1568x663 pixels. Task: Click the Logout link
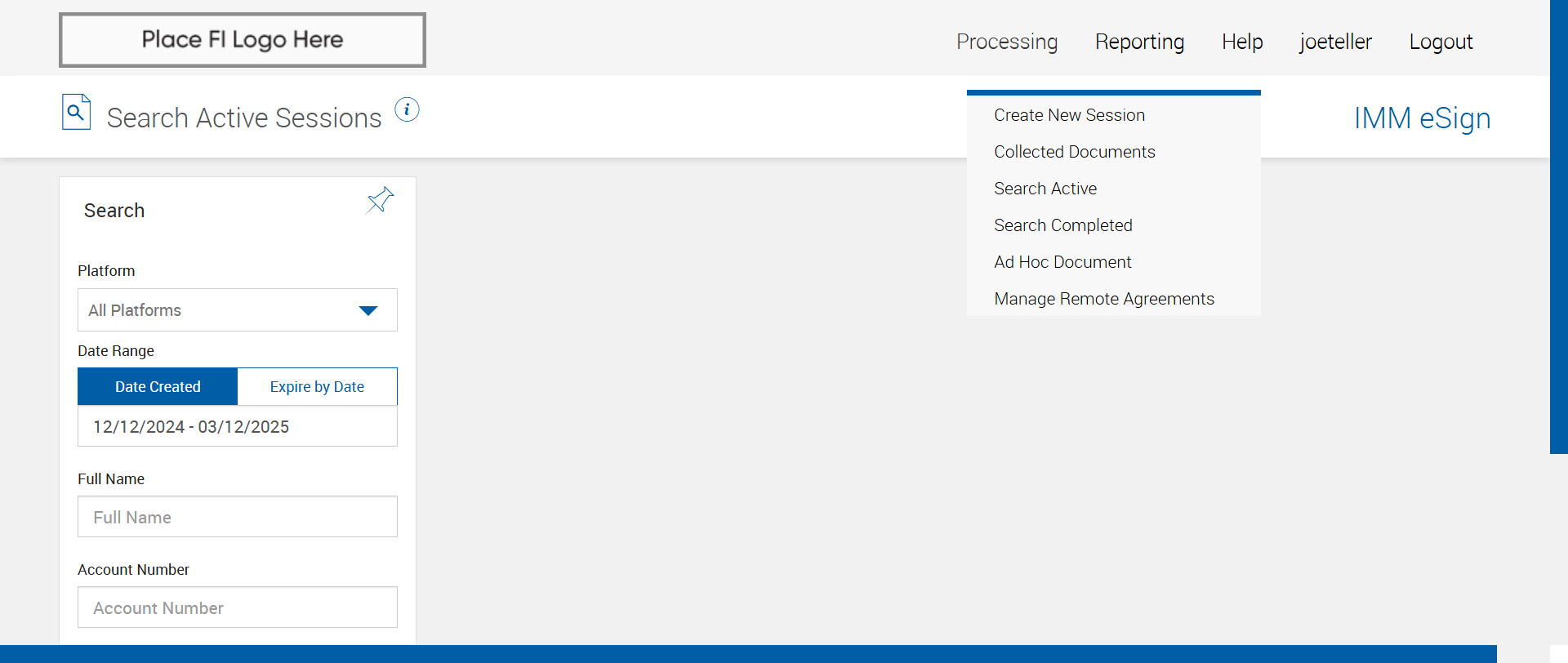click(1441, 42)
